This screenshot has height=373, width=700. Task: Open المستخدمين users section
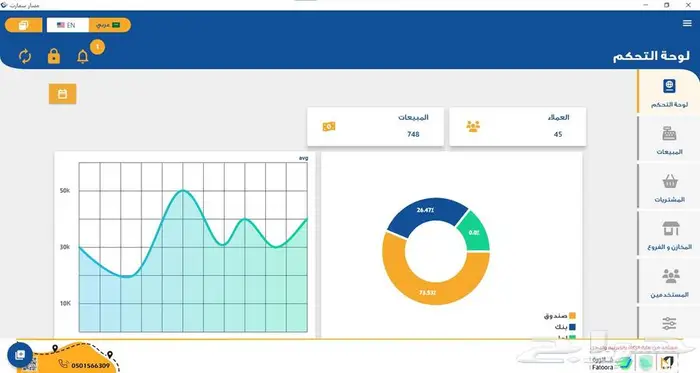tap(669, 283)
